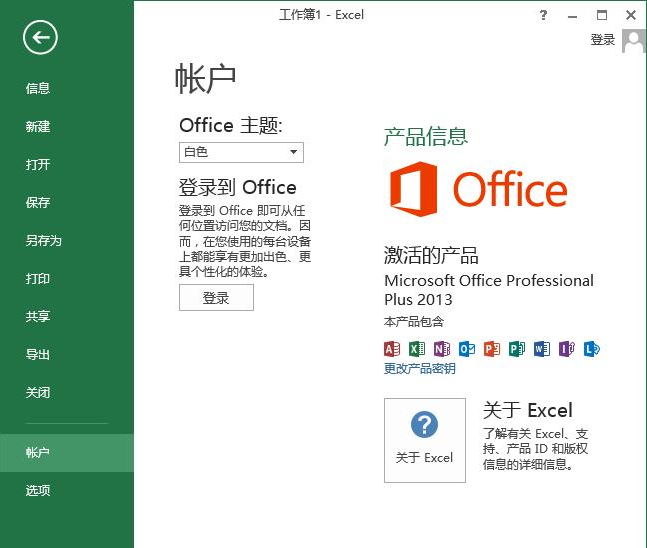Screen dimensions: 647x548
Task: Click the 'Office 主题:' label
Action: point(231,125)
